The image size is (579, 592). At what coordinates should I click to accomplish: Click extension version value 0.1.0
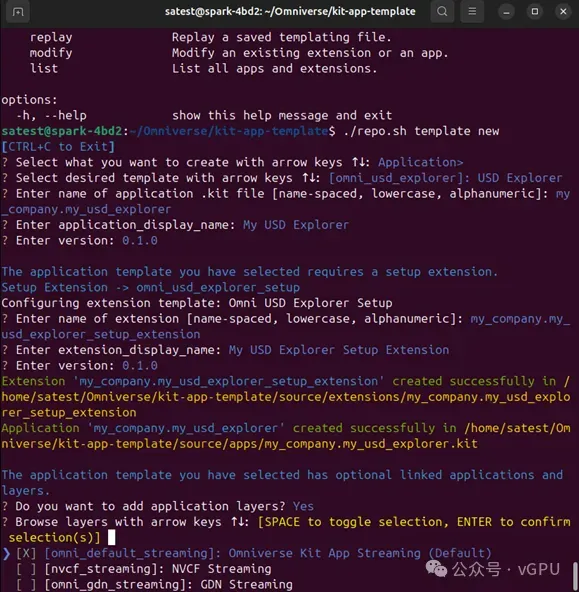pyautogui.click(x=140, y=365)
